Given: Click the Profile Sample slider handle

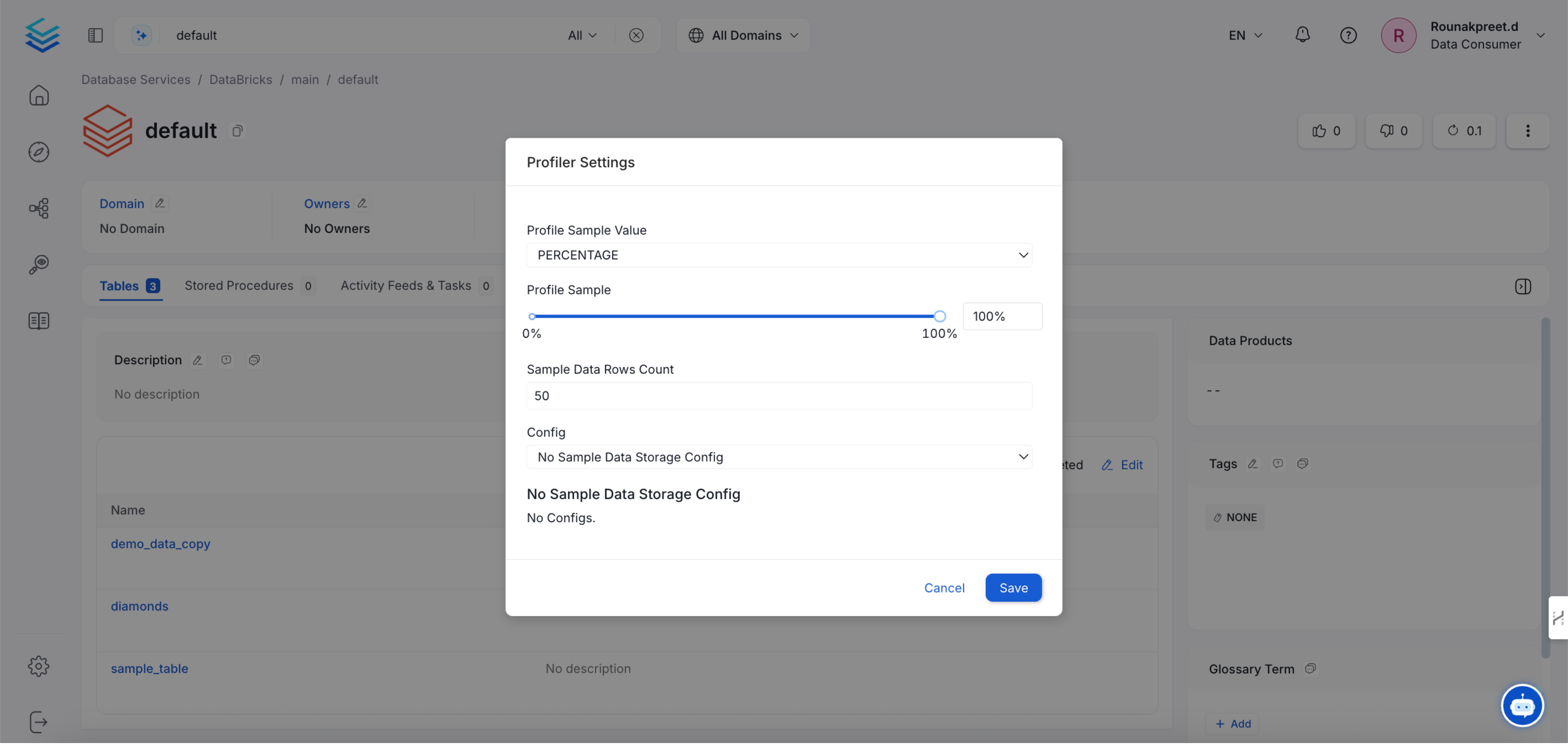Looking at the screenshot, I should tap(939, 317).
